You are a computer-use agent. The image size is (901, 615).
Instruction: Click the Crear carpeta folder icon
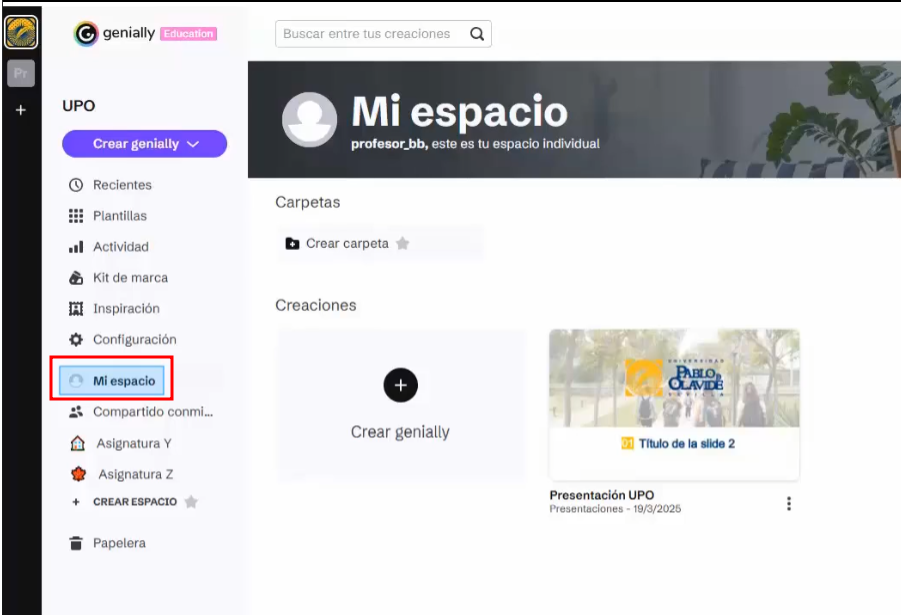click(x=292, y=243)
